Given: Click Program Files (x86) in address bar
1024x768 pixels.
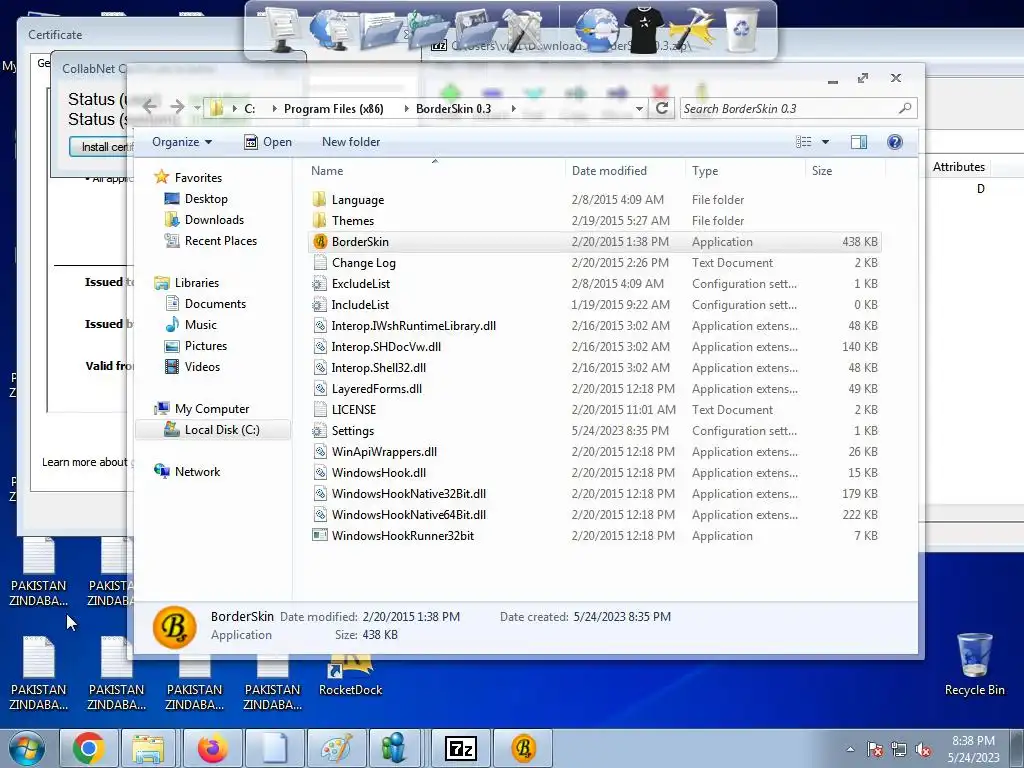Looking at the screenshot, I should point(334,108).
